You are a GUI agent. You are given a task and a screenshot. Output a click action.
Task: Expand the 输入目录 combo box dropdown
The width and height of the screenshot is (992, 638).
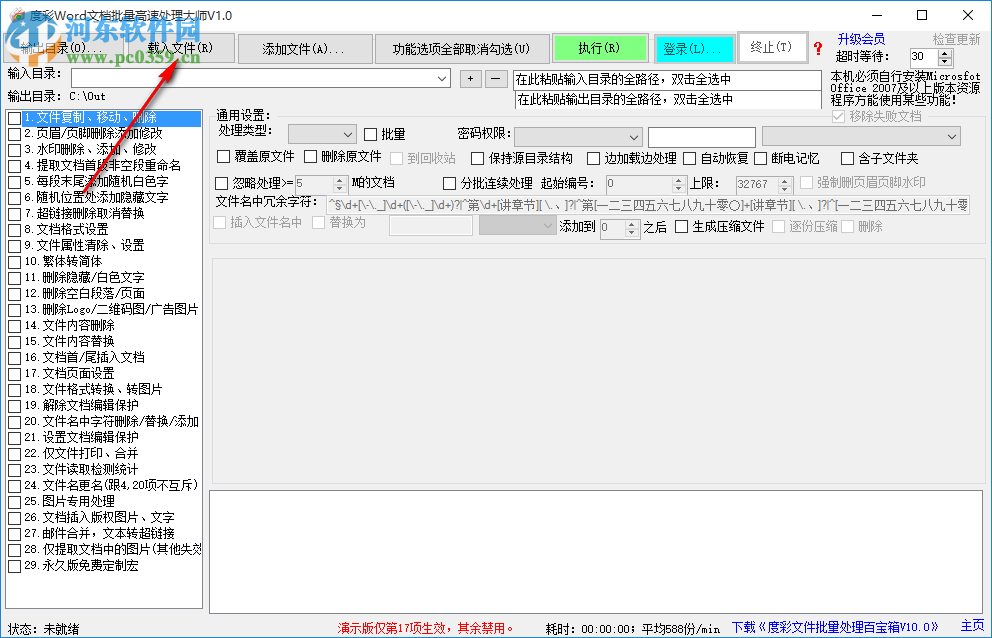441,76
